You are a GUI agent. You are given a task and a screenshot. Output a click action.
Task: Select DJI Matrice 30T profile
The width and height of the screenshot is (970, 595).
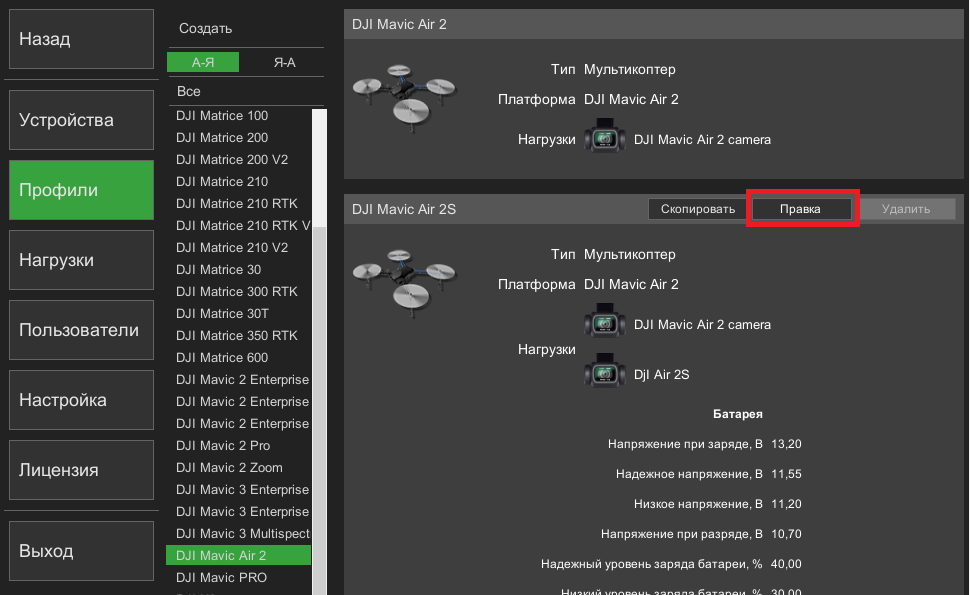(x=239, y=314)
